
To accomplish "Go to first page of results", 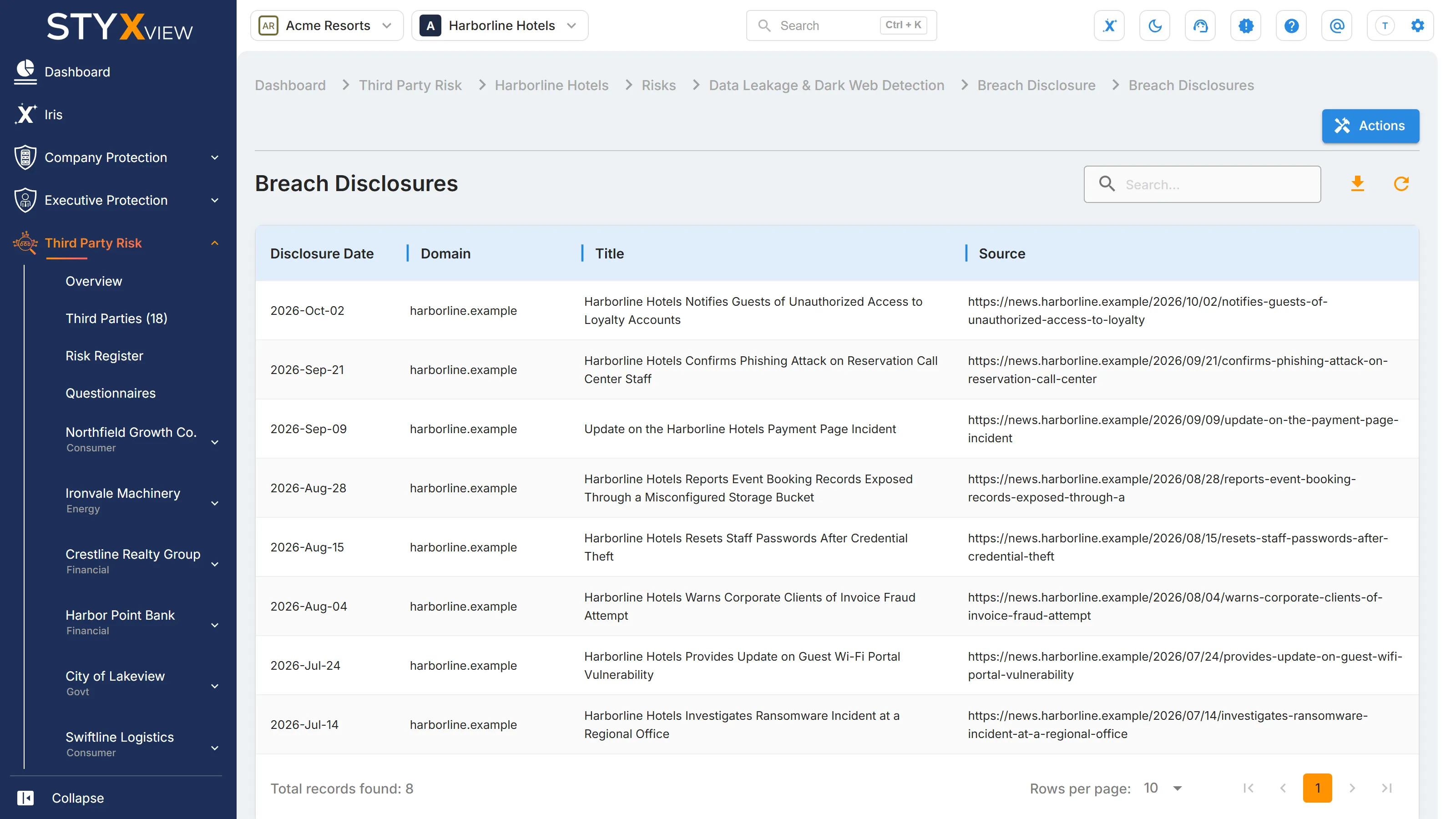I will click(1248, 788).
